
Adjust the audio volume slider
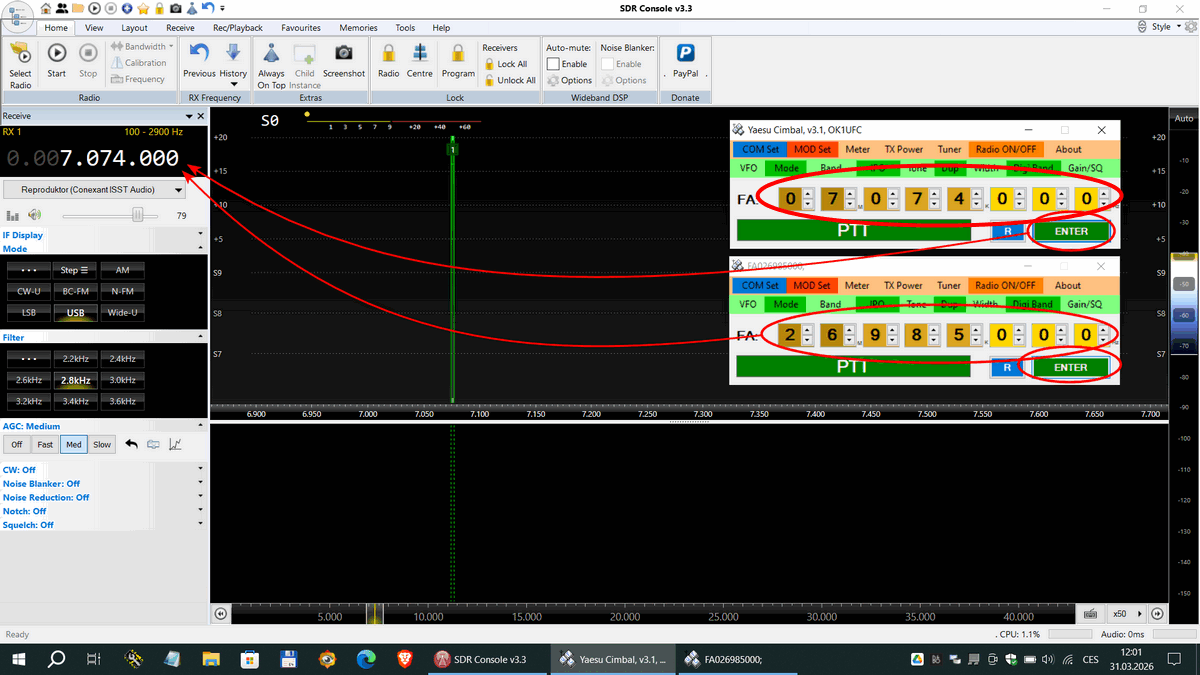138,215
